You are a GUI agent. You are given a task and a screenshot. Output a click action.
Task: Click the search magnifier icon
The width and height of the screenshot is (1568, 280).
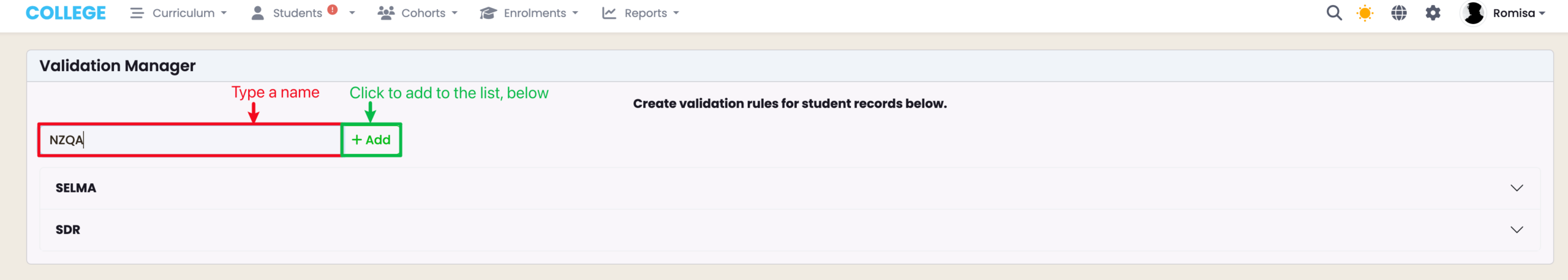1334,13
